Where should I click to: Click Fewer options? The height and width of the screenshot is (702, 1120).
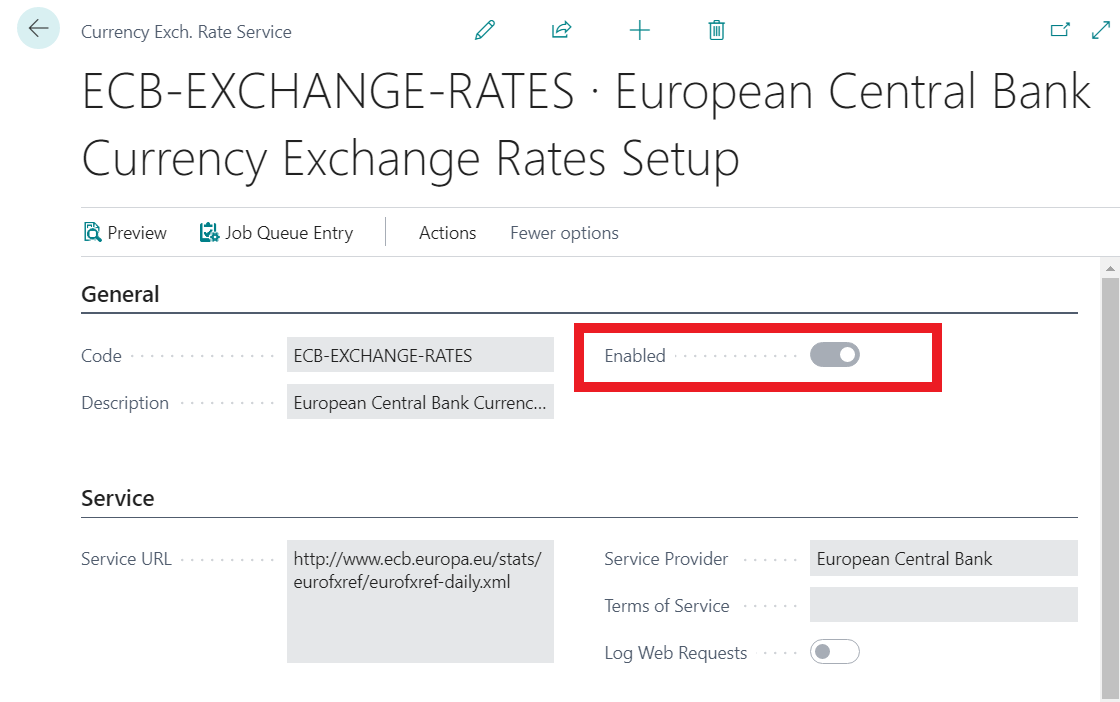[564, 233]
